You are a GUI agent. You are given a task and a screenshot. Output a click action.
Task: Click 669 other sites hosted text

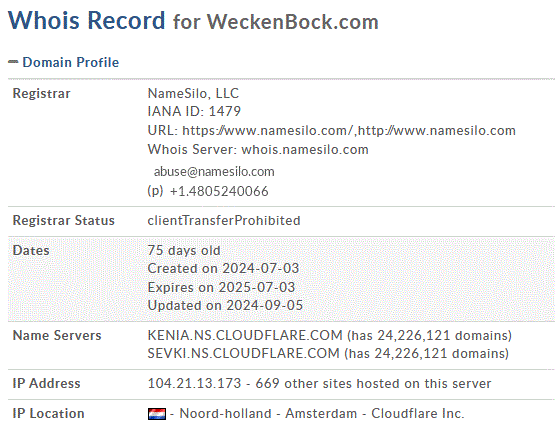point(373,383)
